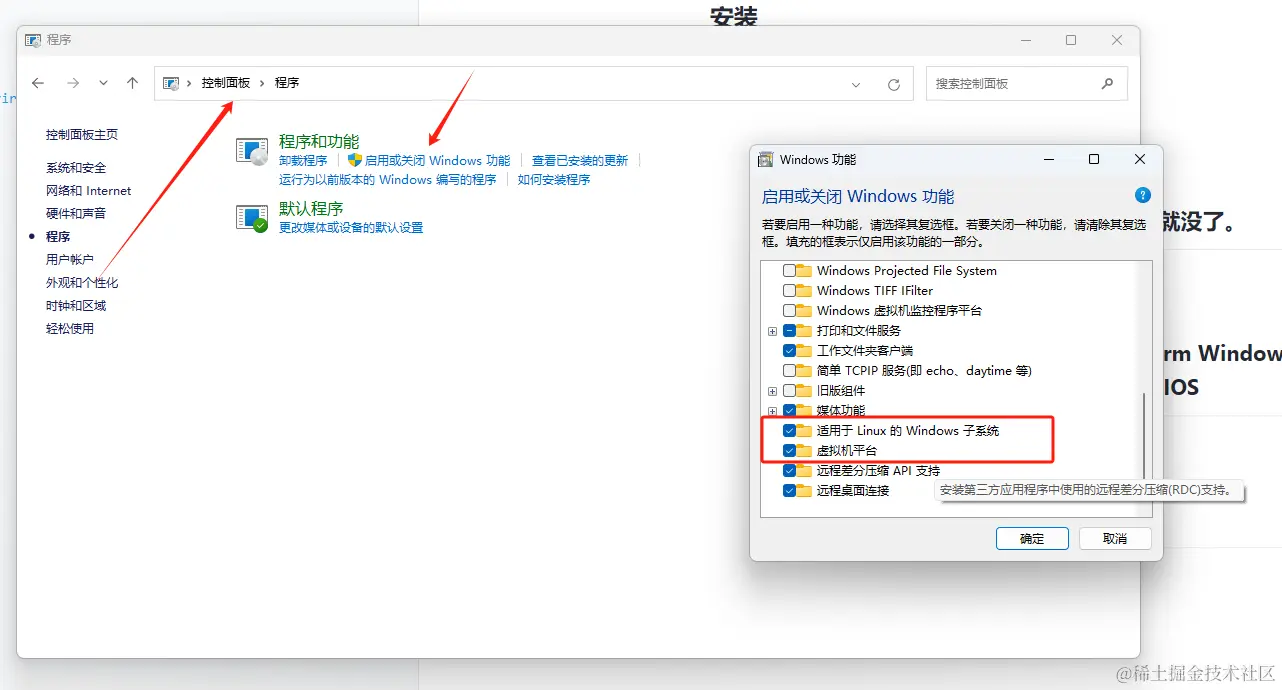1282x690 pixels.
Task: Select 程序 in the breadcrumb path
Action: point(287,83)
